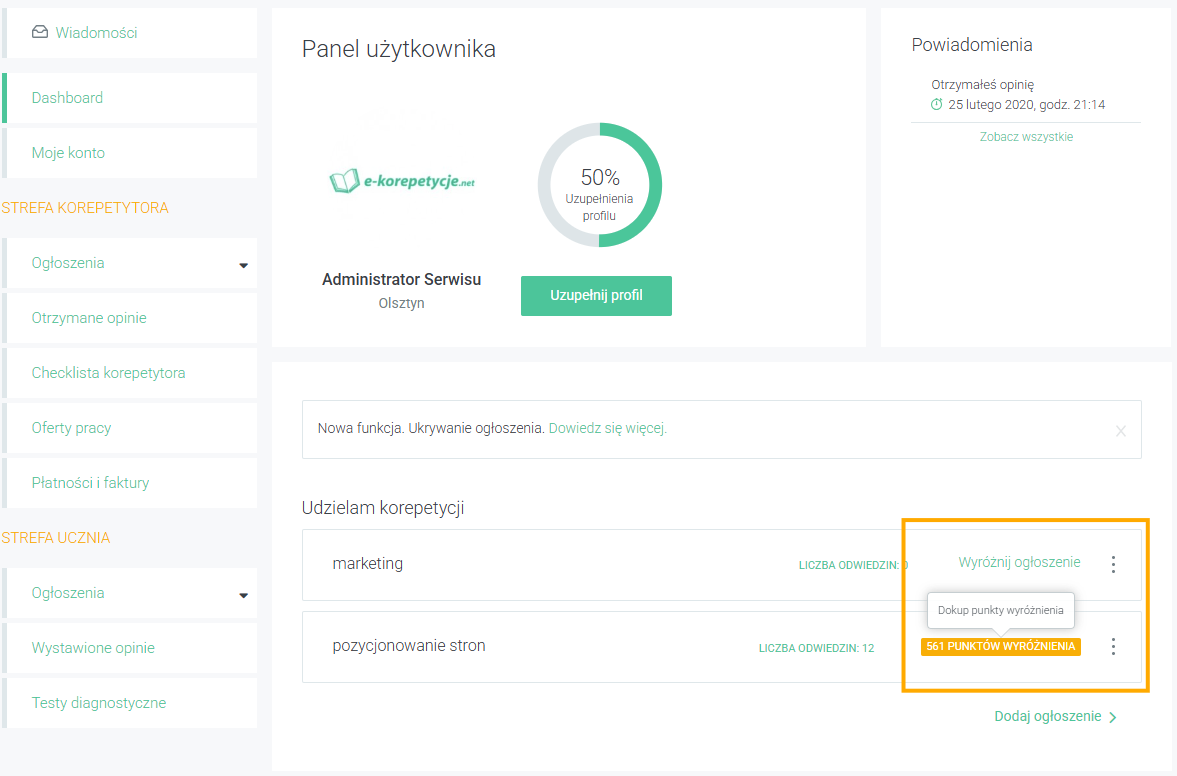Open Płatności i faktury section
The width and height of the screenshot is (1177, 776).
point(131,483)
